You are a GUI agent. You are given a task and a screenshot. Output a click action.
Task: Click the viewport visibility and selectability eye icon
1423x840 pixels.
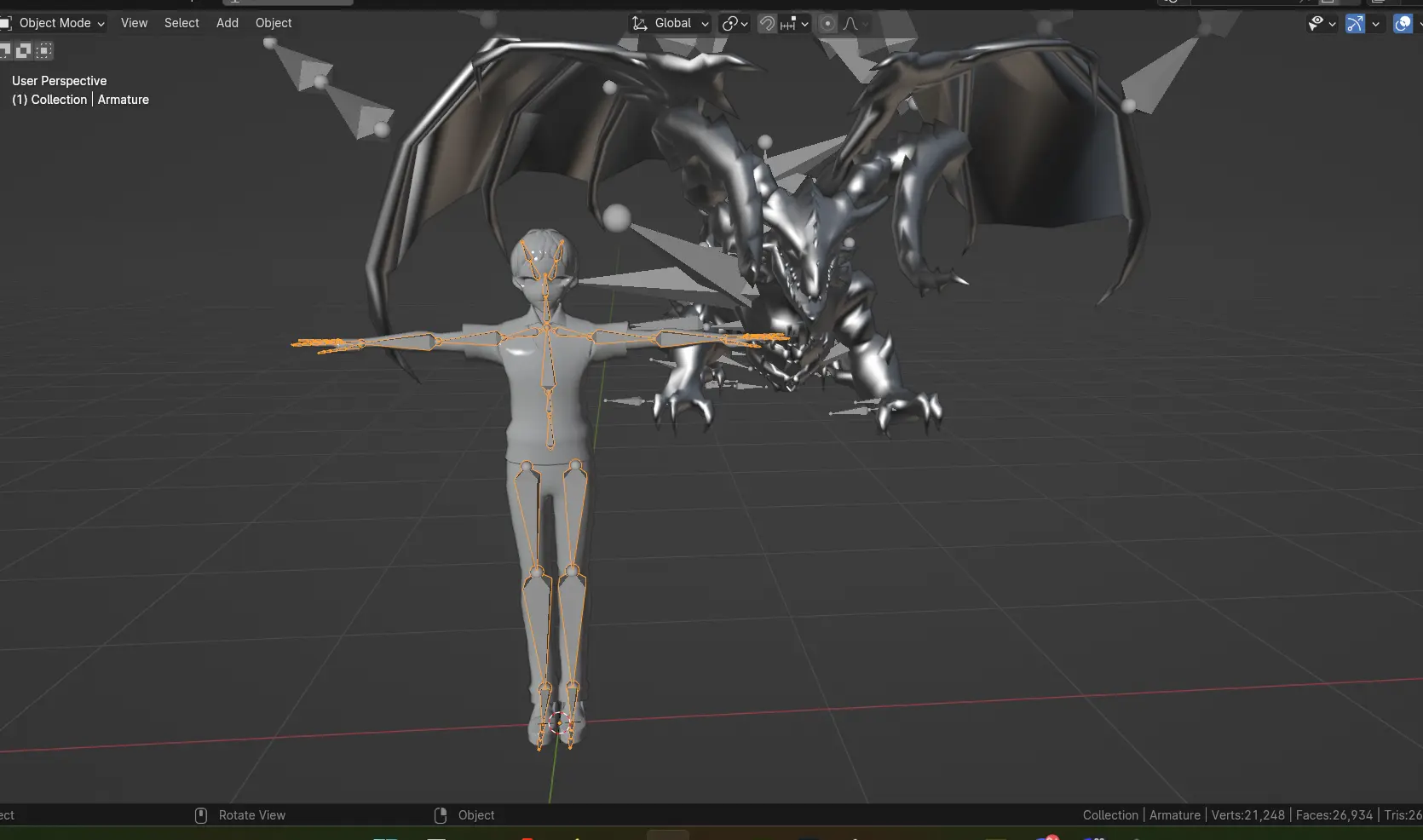[1316, 24]
